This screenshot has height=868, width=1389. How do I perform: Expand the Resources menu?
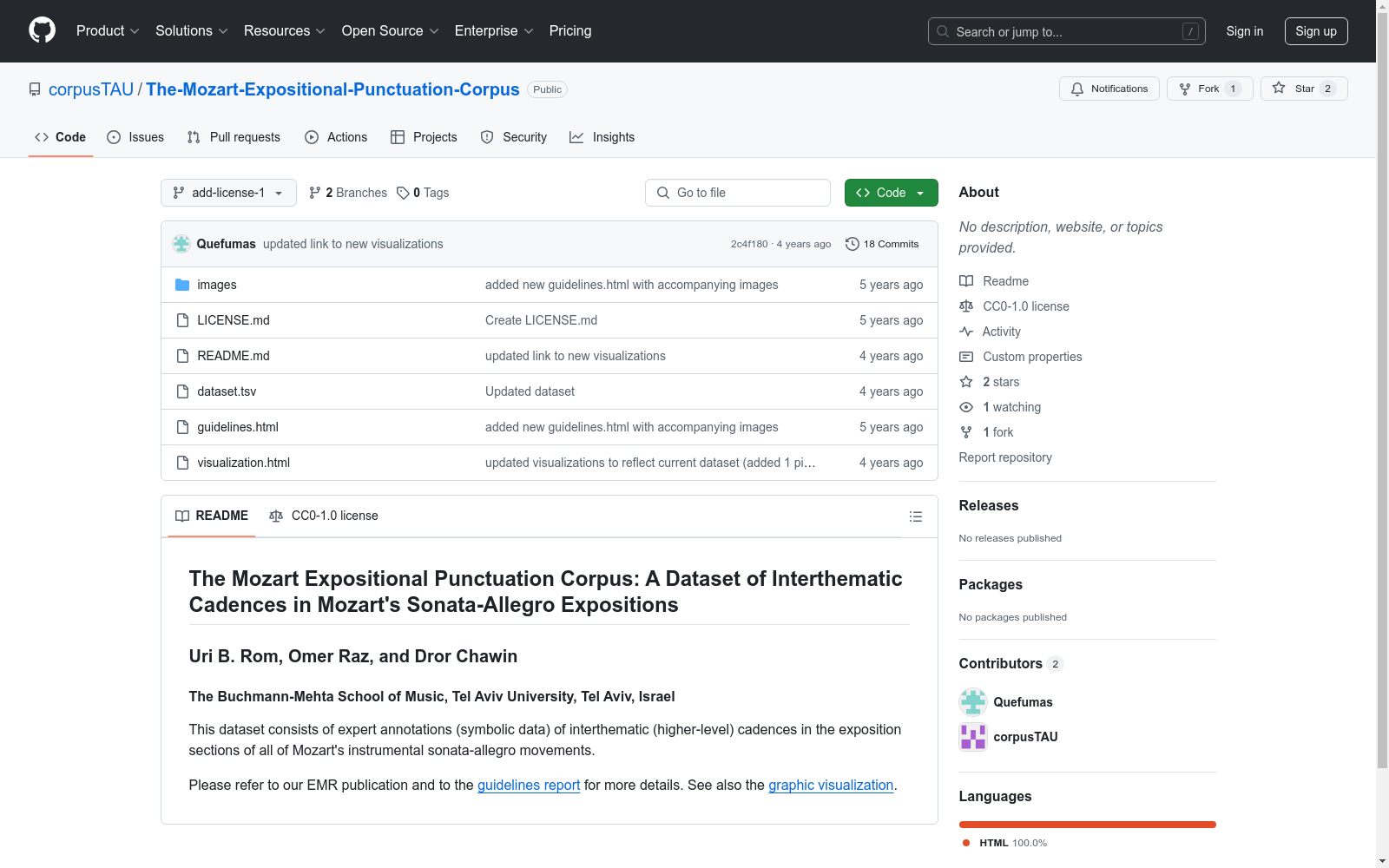pos(285,31)
